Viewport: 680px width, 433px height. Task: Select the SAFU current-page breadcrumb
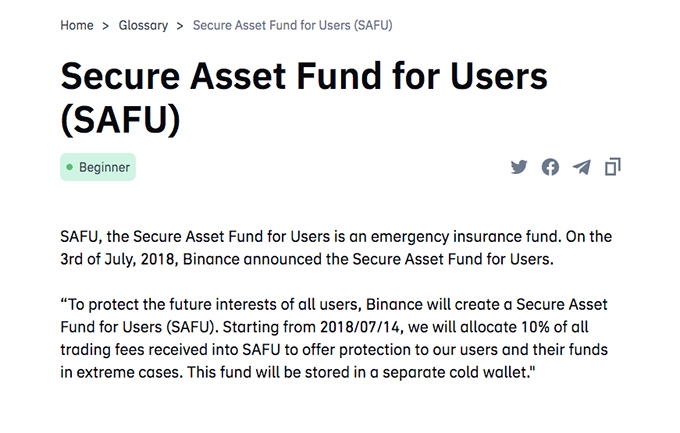point(292,25)
